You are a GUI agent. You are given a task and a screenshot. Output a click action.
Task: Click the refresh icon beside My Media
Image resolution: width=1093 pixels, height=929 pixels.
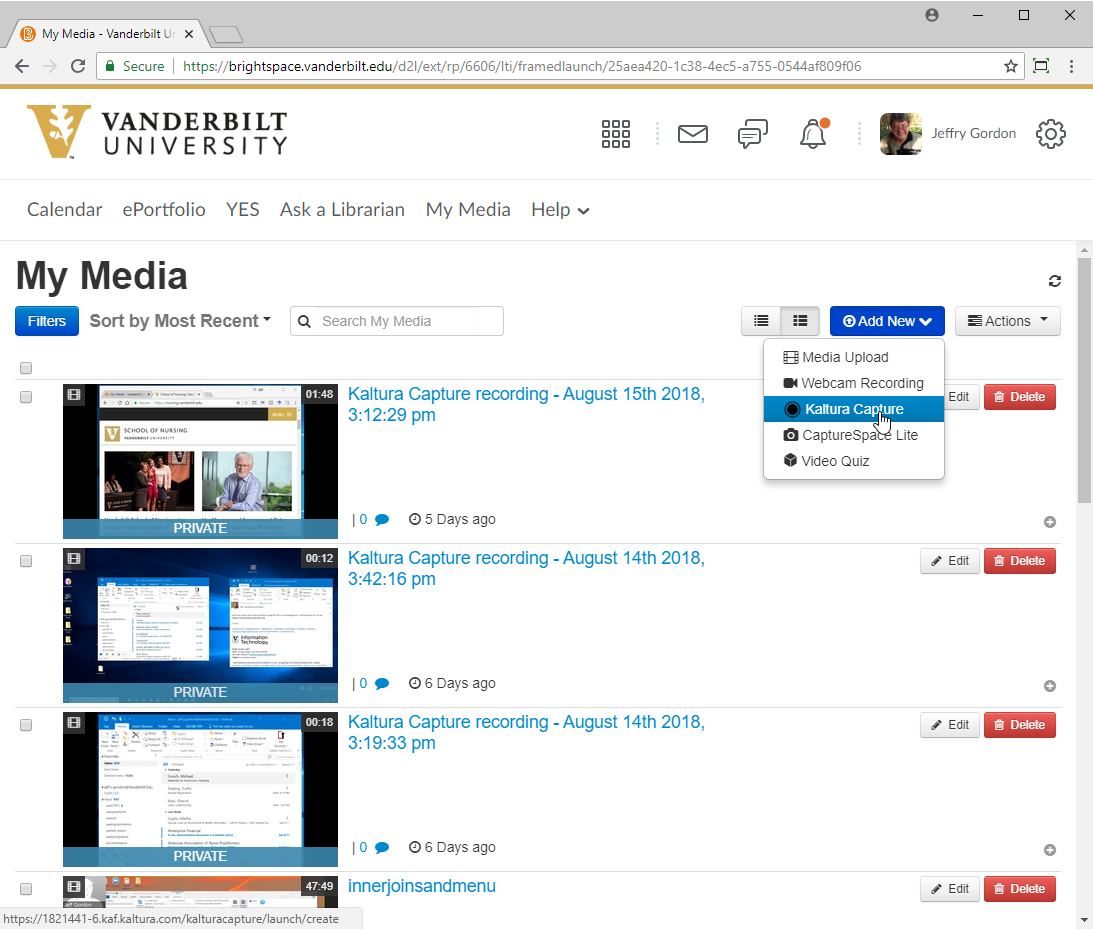tap(1054, 281)
